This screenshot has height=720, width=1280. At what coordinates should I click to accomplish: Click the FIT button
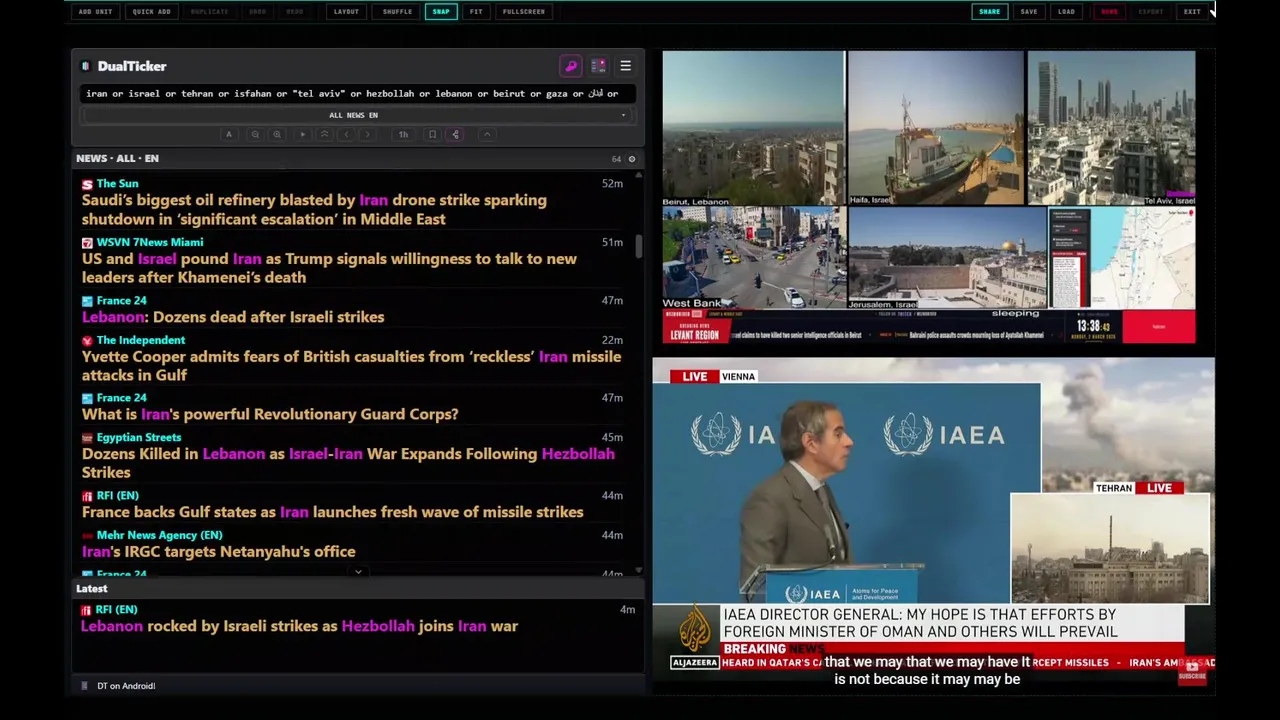(x=476, y=11)
